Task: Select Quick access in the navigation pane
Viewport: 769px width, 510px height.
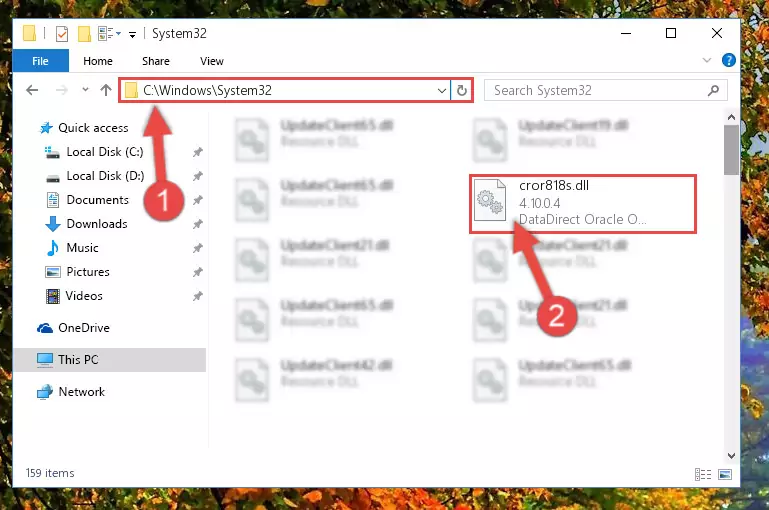Action: coord(83,128)
